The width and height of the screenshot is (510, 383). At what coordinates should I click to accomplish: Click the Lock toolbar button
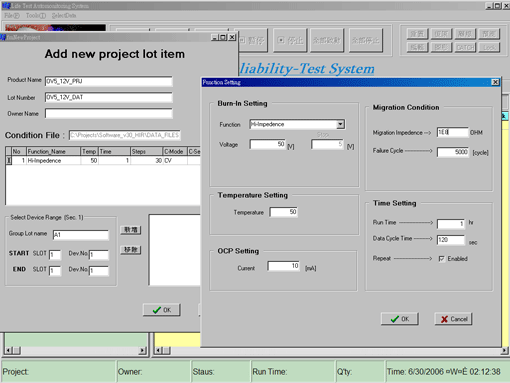(489, 47)
